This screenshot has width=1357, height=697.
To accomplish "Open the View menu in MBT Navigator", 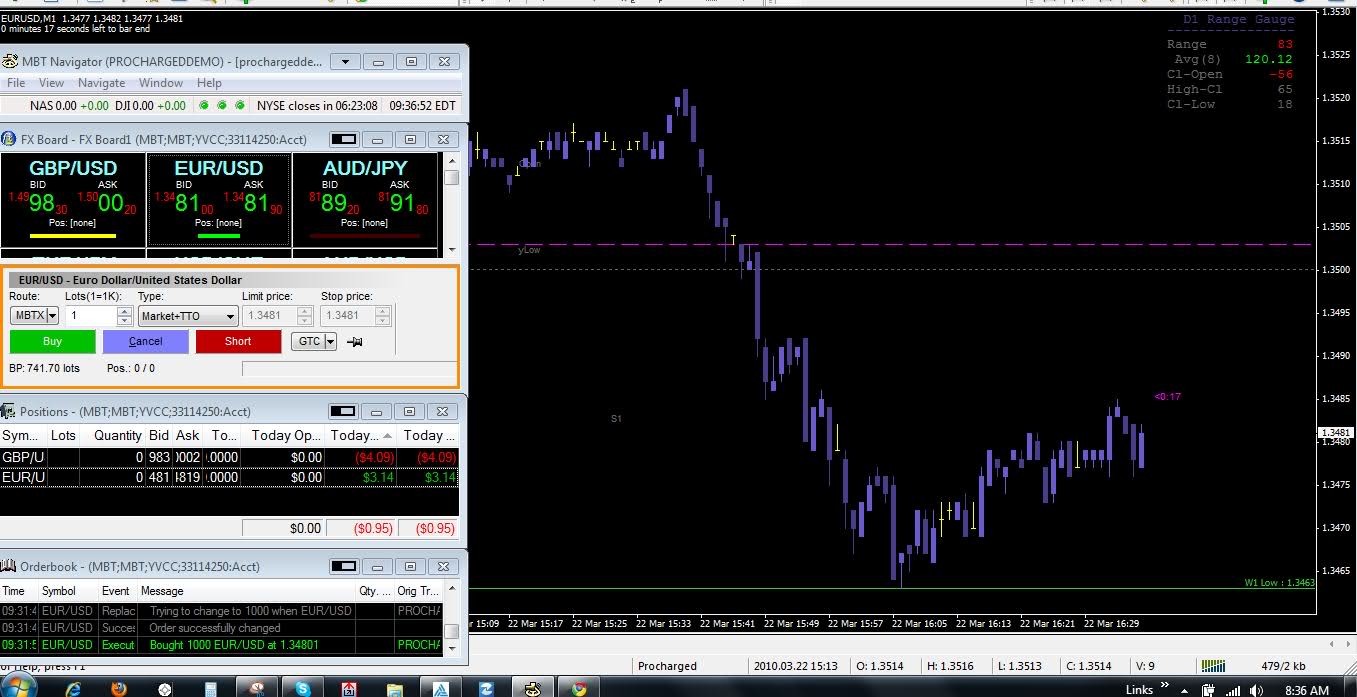I will pyautogui.click(x=51, y=83).
